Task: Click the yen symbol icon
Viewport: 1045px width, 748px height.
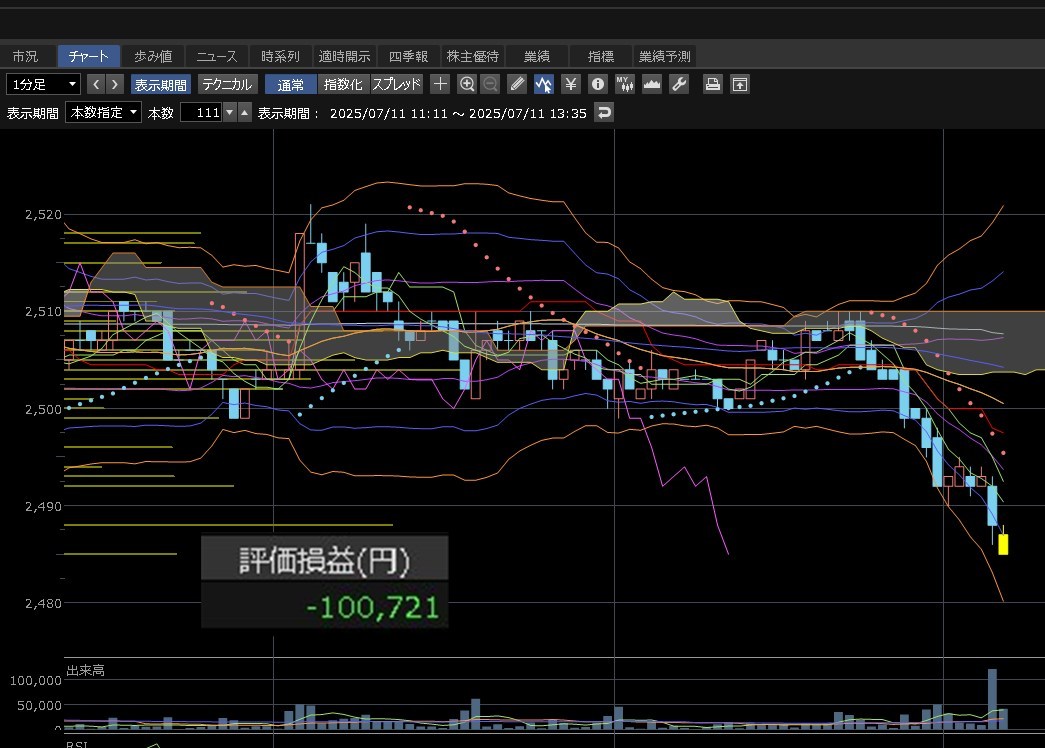Action: pos(570,84)
